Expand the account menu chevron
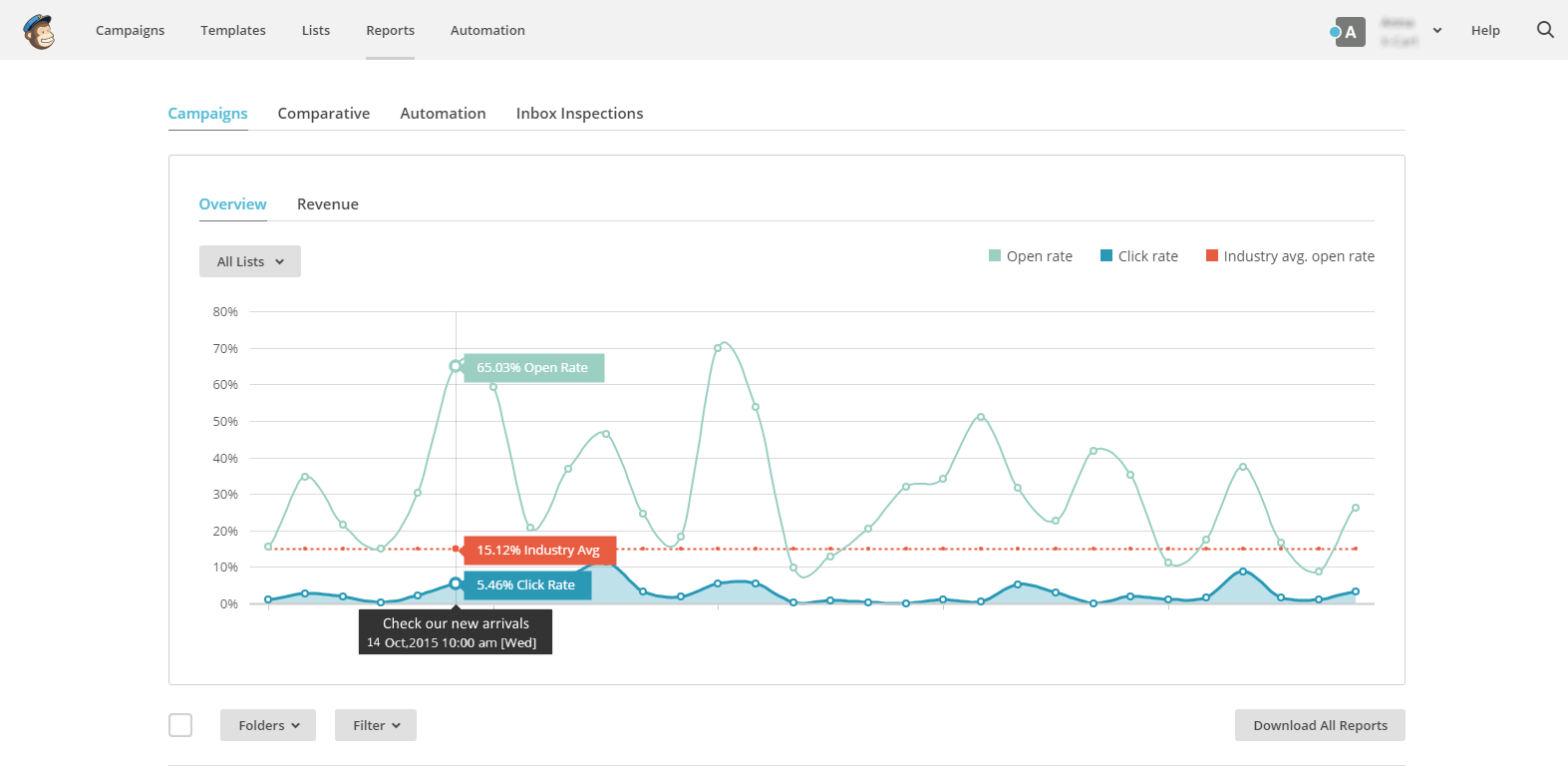Screen dimensions: 1568x767 [1437, 31]
